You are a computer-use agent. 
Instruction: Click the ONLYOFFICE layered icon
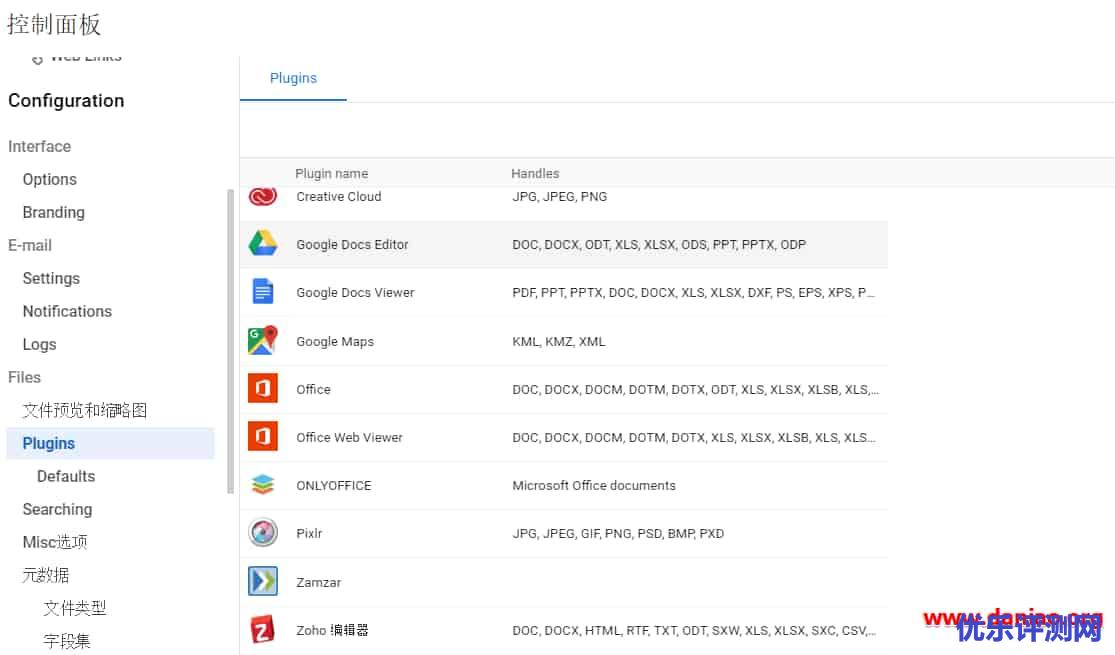pyautogui.click(x=263, y=485)
